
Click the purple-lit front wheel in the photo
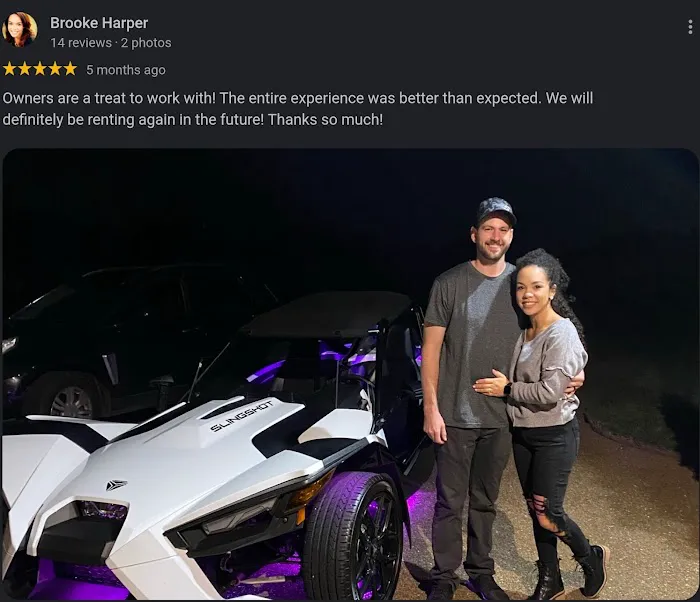(353, 537)
